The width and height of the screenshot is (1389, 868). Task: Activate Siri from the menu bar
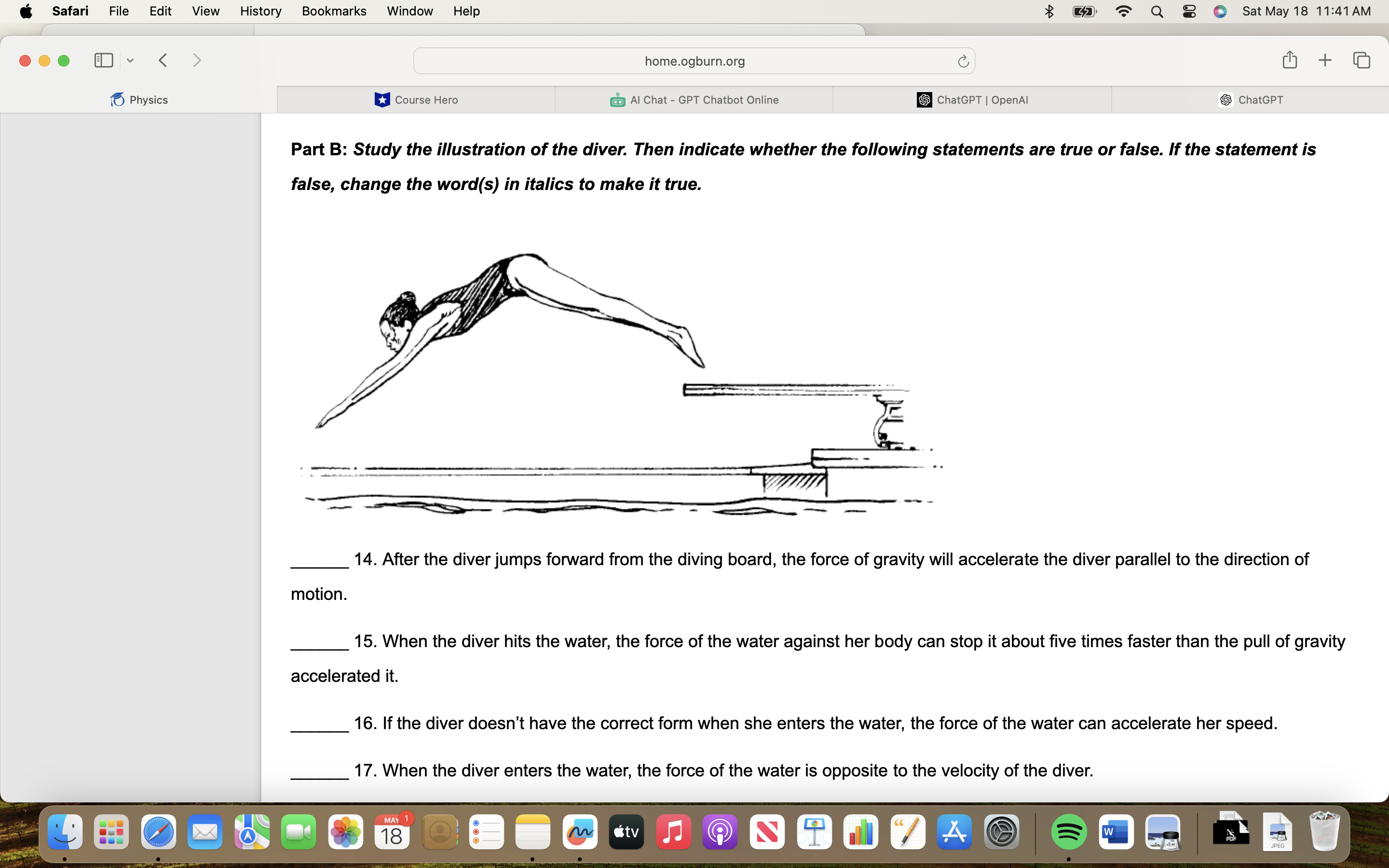(1220, 11)
